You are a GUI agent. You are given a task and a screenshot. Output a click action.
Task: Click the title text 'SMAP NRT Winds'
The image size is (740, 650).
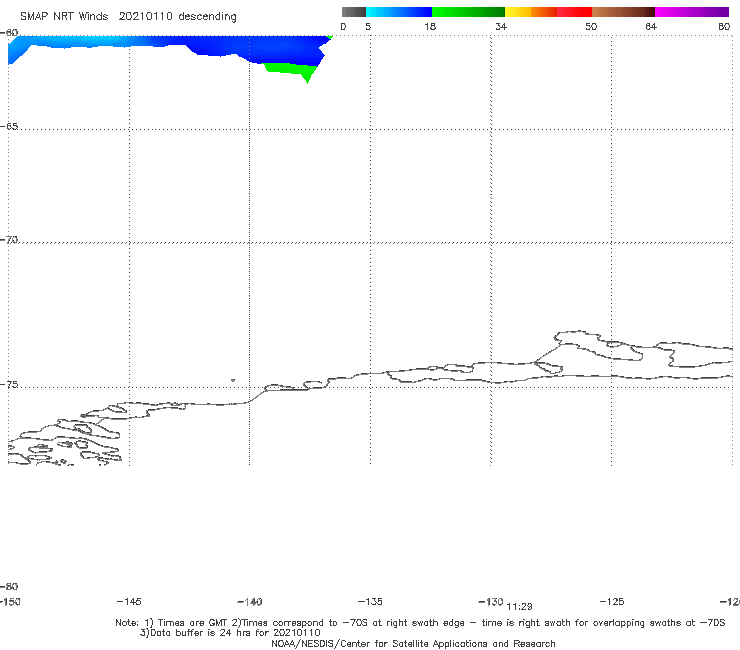click(x=64, y=17)
